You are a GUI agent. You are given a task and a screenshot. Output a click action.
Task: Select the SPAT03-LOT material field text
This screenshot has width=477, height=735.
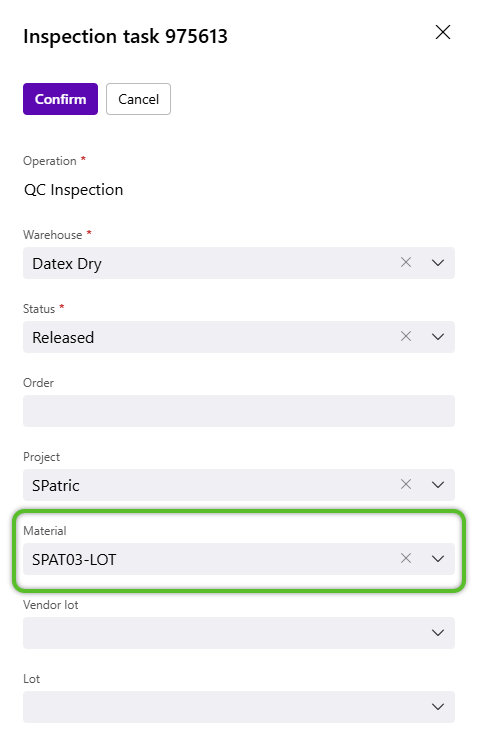[x=74, y=560]
